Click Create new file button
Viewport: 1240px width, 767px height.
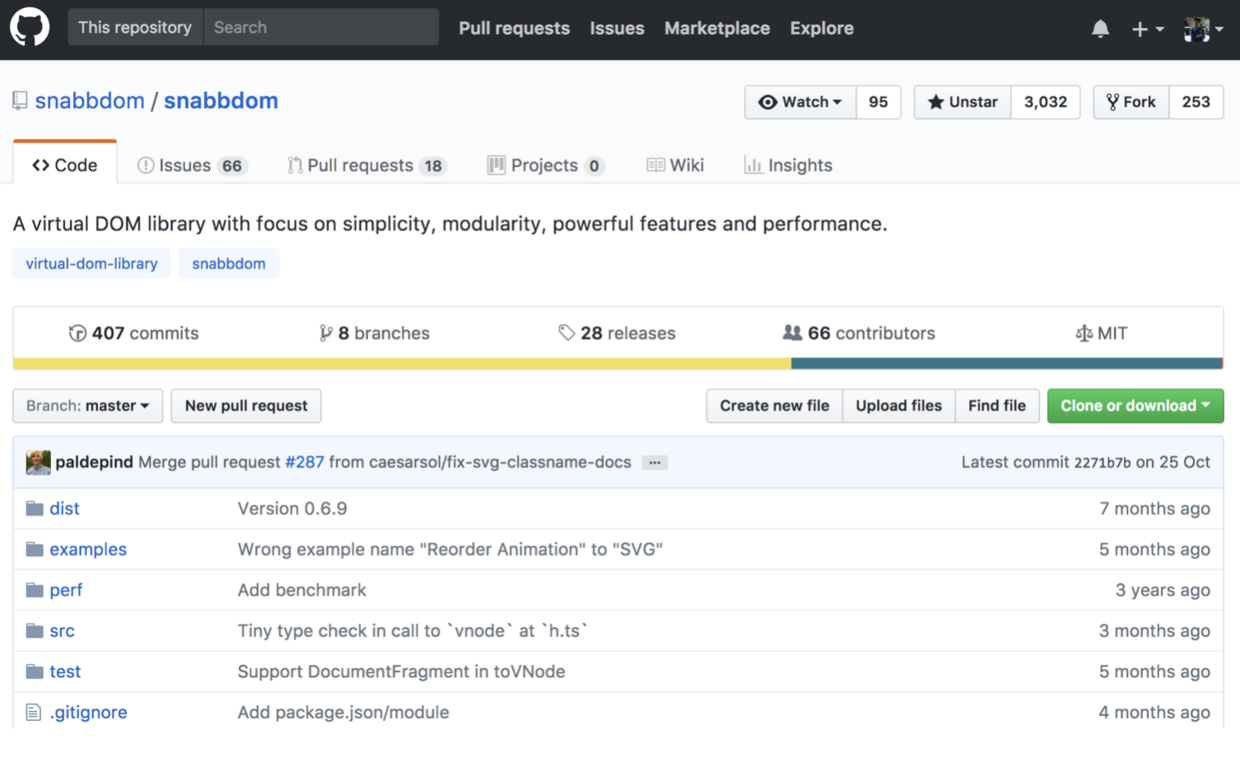[x=774, y=405]
